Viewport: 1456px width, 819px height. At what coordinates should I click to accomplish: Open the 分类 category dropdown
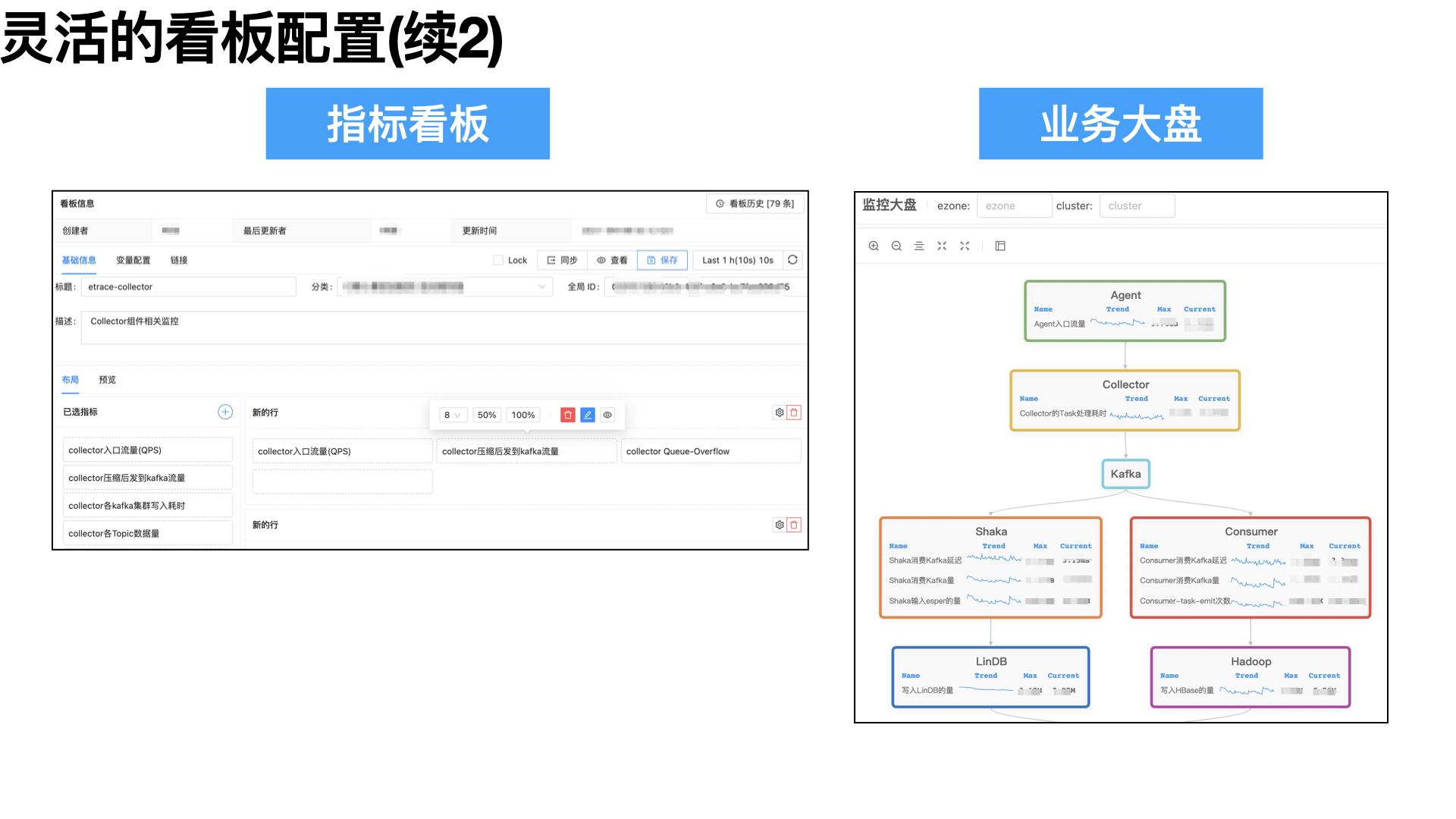coord(444,287)
